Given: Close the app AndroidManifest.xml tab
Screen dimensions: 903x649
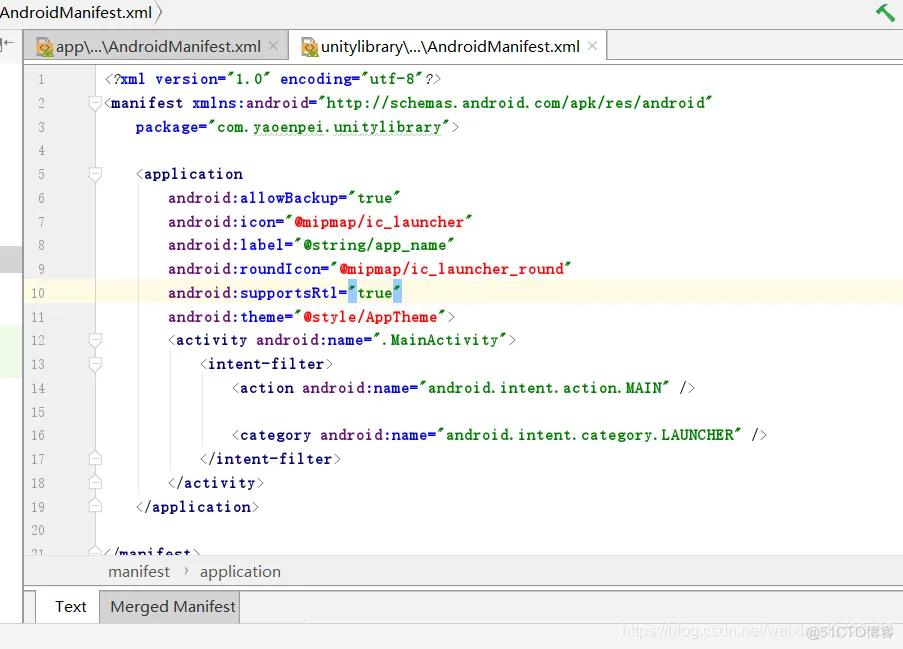Looking at the screenshot, I should pyautogui.click(x=274, y=46).
